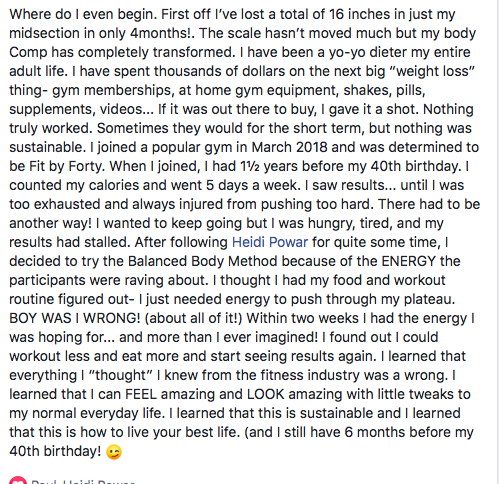Click the opening words "Where do I even begin"

pos(83,14)
